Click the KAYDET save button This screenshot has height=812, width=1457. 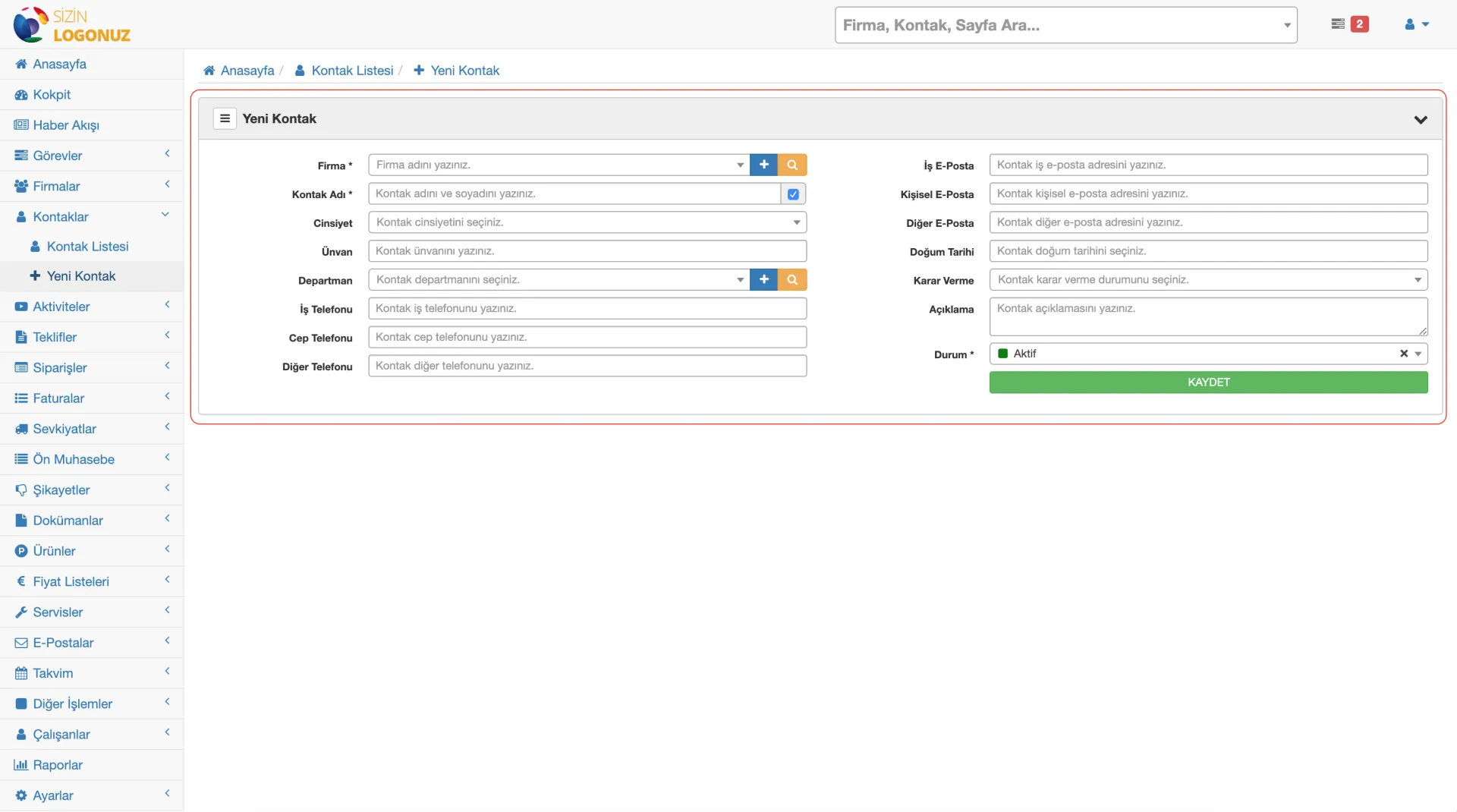coord(1207,382)
